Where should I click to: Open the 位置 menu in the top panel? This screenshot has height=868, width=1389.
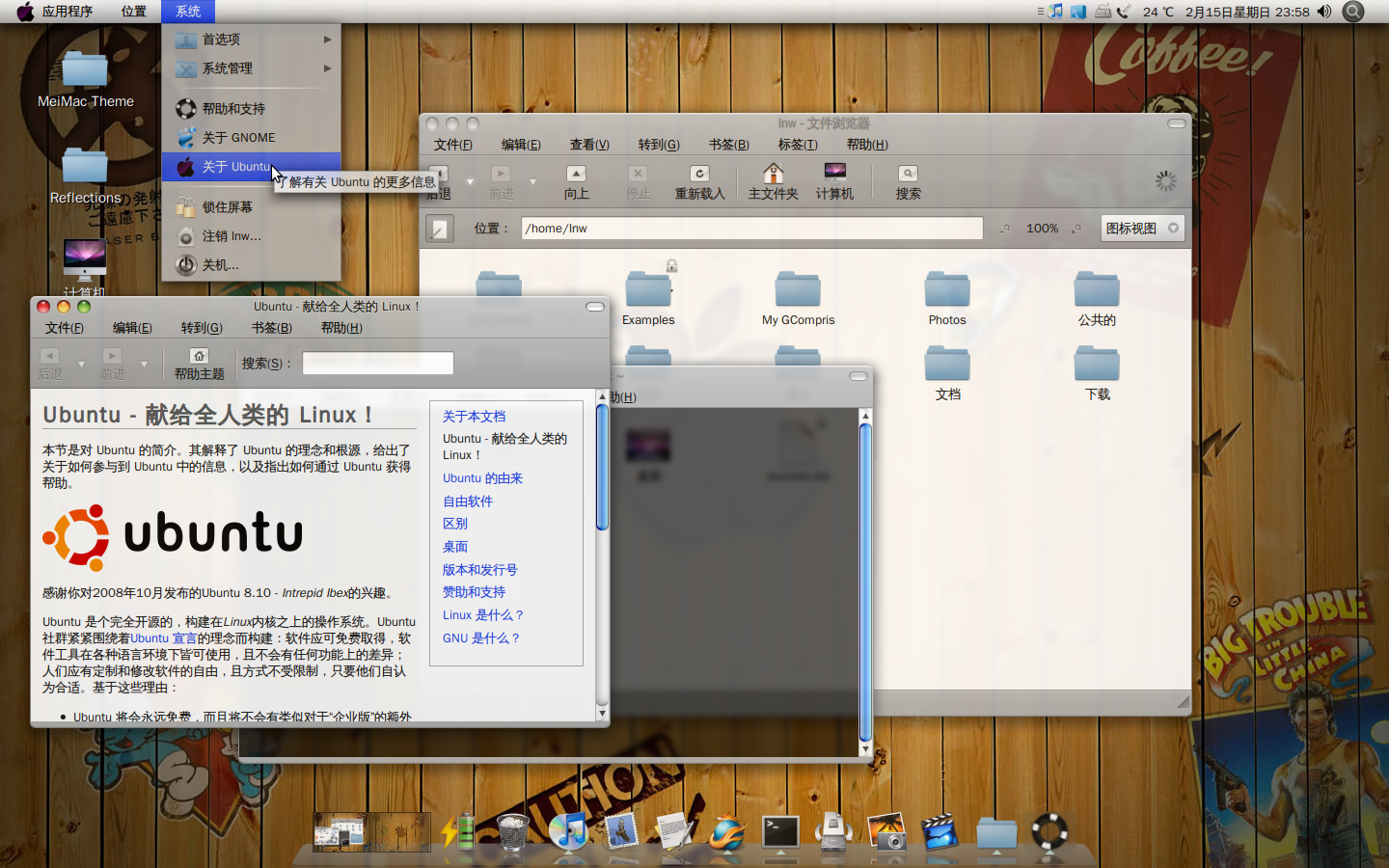pos(134,12)
